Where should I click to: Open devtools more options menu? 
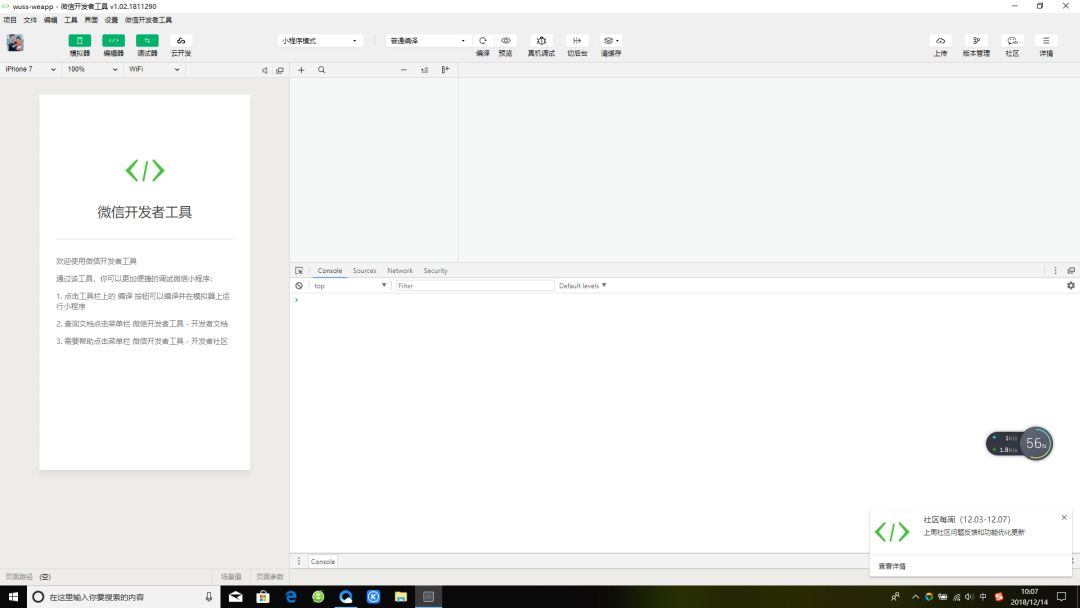point(1055,271)
